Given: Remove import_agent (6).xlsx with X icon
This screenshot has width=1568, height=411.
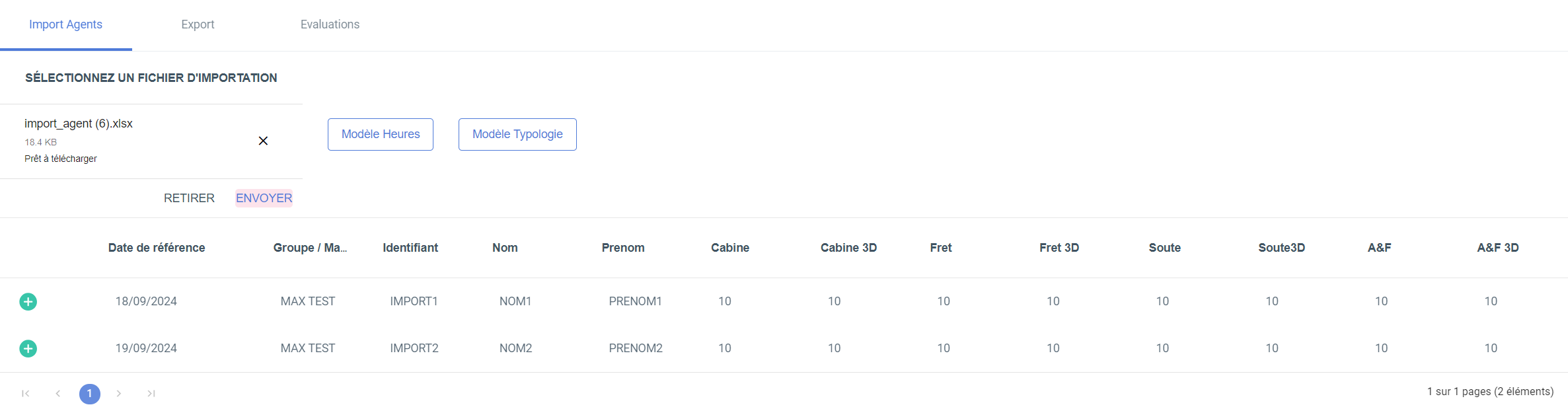Looking at the screenshot, I should point(263,141).
